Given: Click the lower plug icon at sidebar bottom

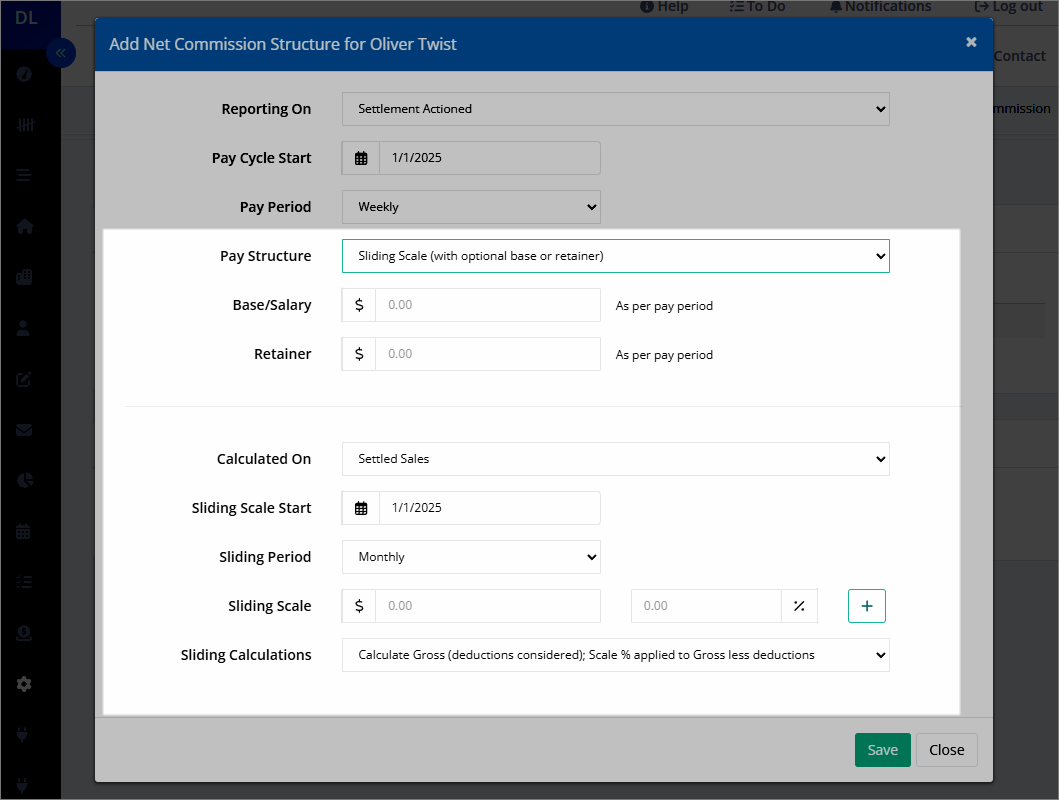Looking at the screenshot, I should [x=22, y=785].
